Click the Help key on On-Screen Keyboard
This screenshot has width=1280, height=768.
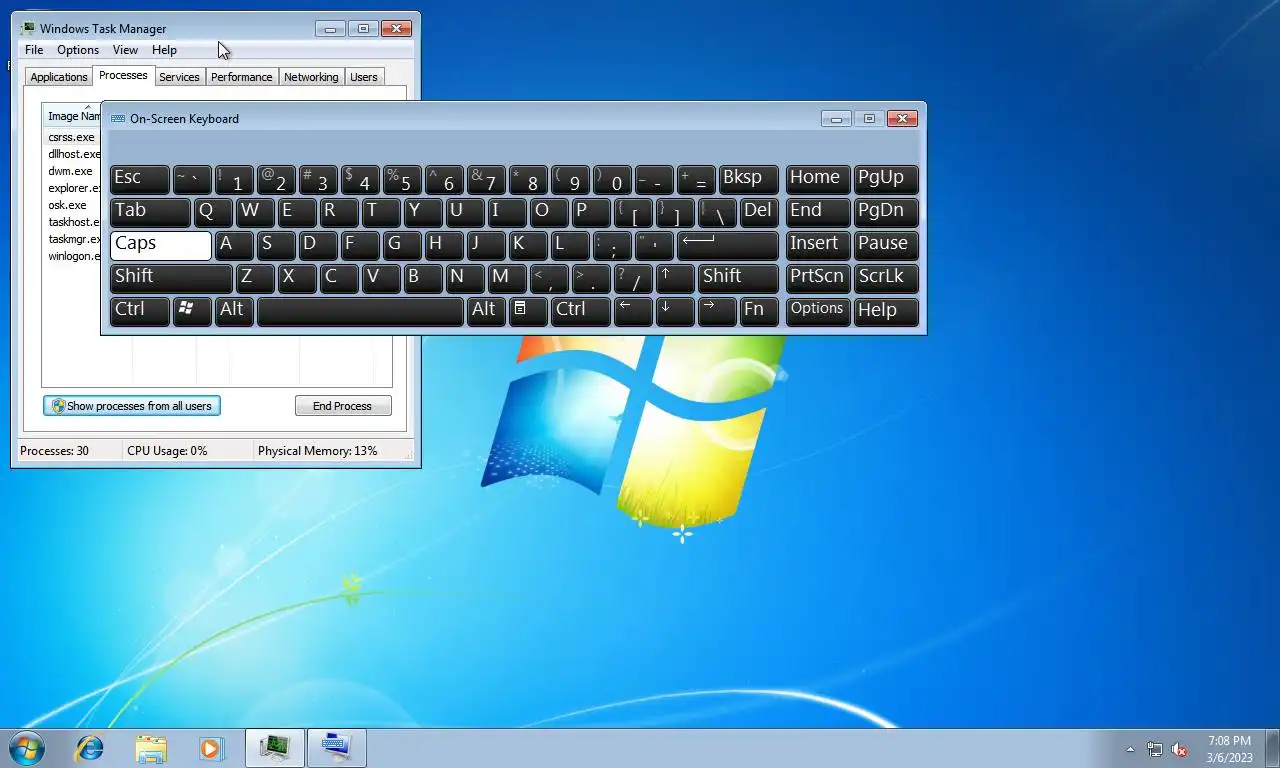coord(885,310)
